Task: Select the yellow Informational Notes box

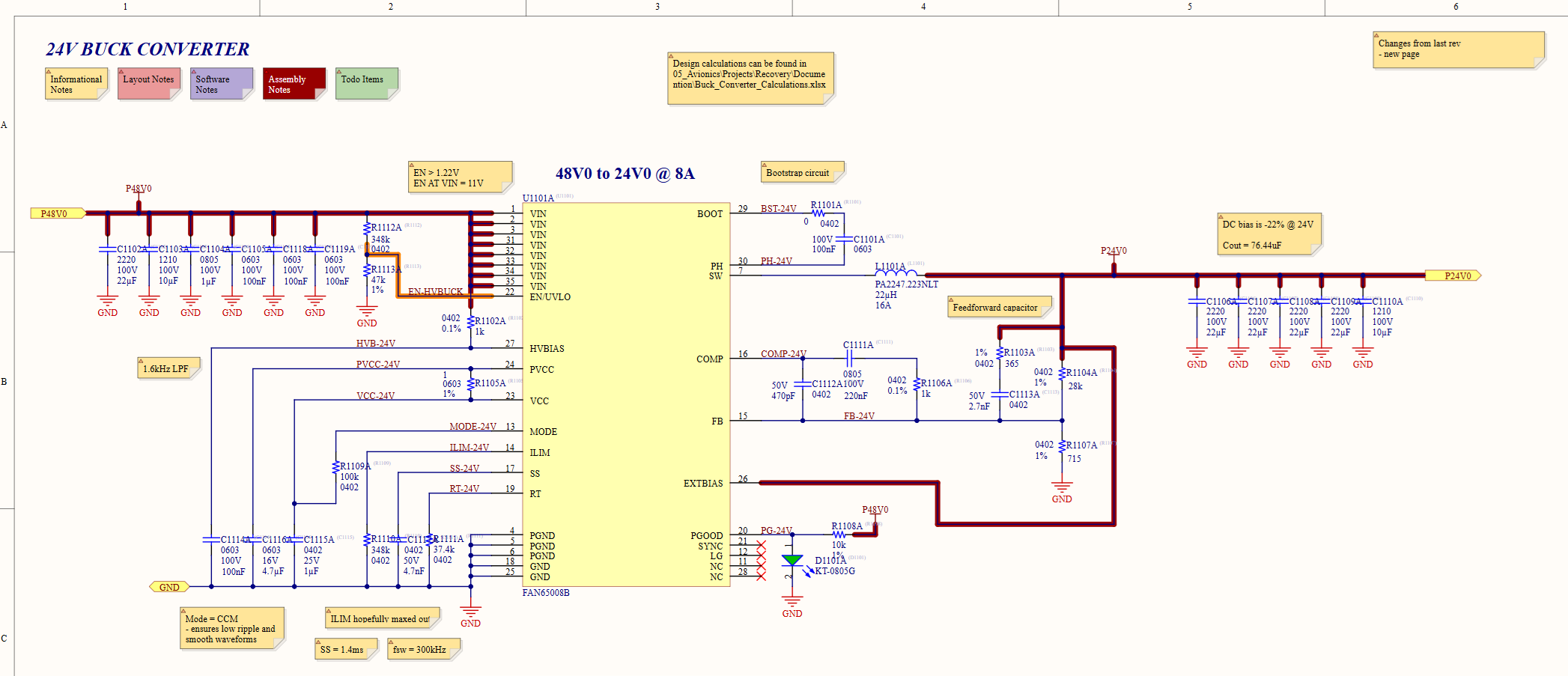Action: click(76, 84)
